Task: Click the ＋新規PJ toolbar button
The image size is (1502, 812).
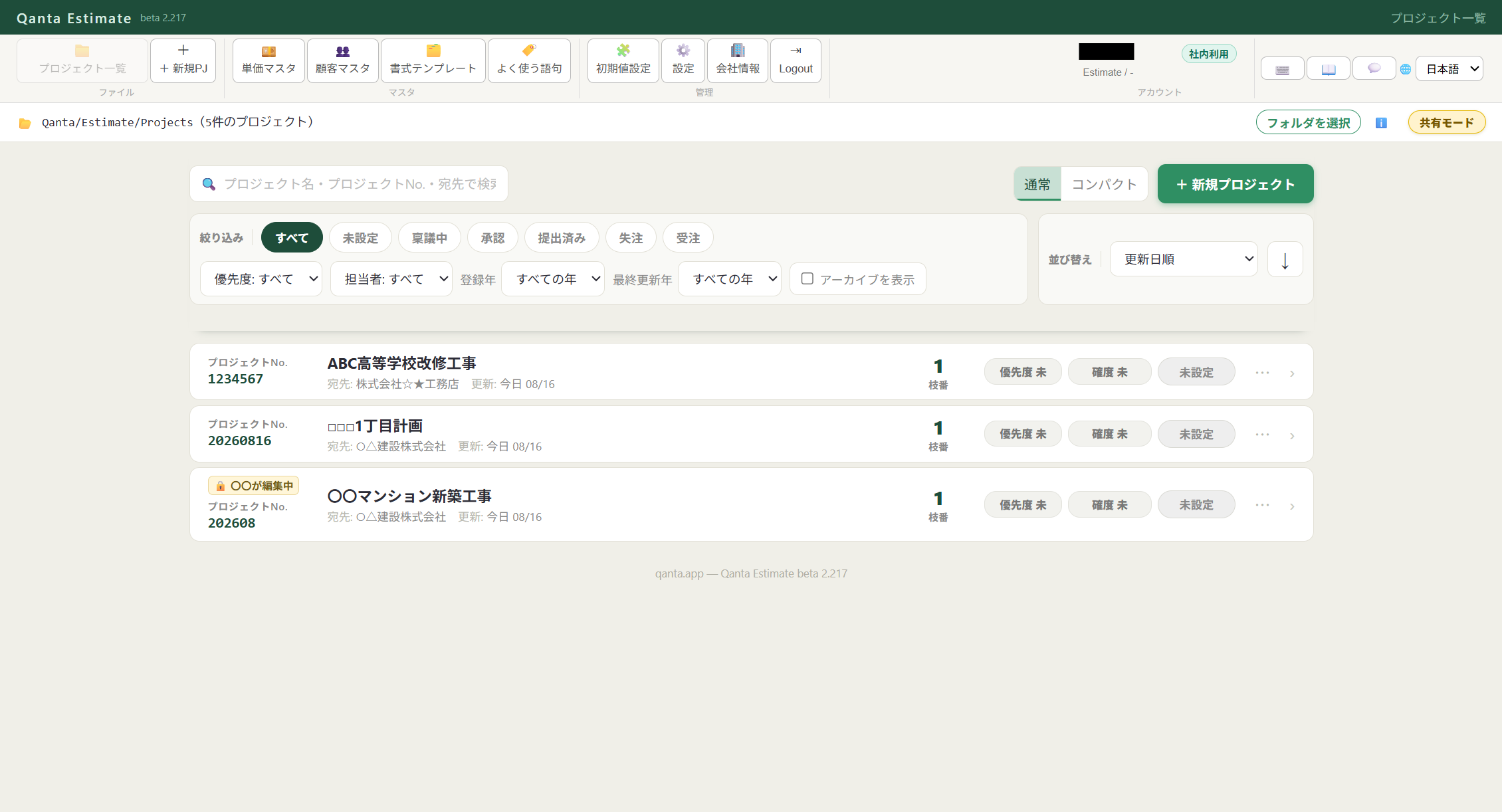Action: [183, 60]
